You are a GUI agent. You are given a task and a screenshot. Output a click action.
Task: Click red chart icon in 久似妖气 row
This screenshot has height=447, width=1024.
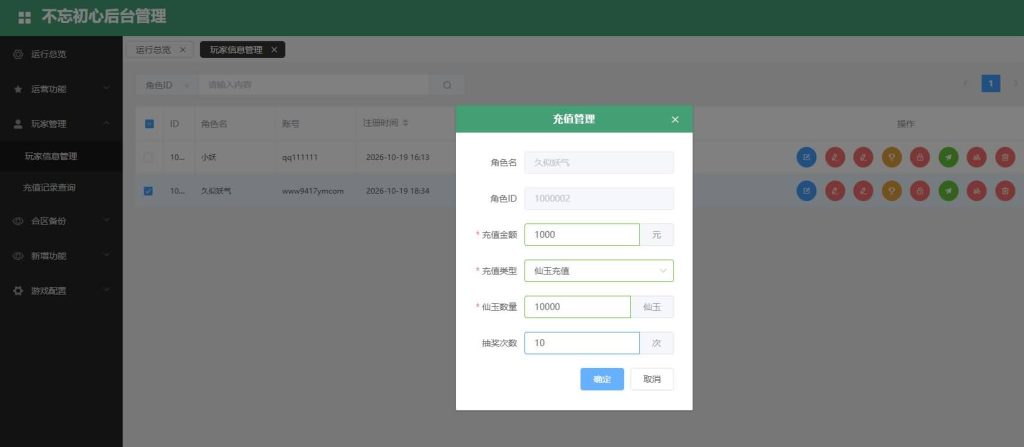click(x=976, y=190)
